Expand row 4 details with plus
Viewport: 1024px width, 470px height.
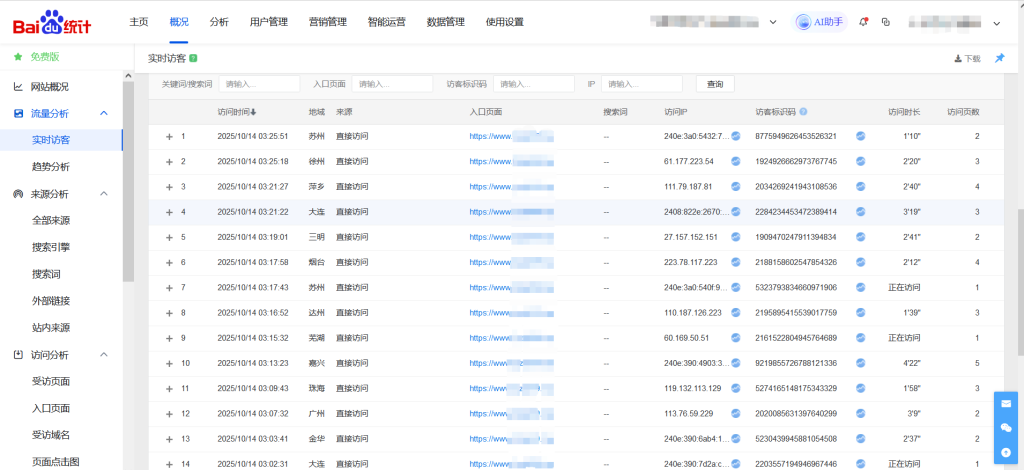(169, 212)
